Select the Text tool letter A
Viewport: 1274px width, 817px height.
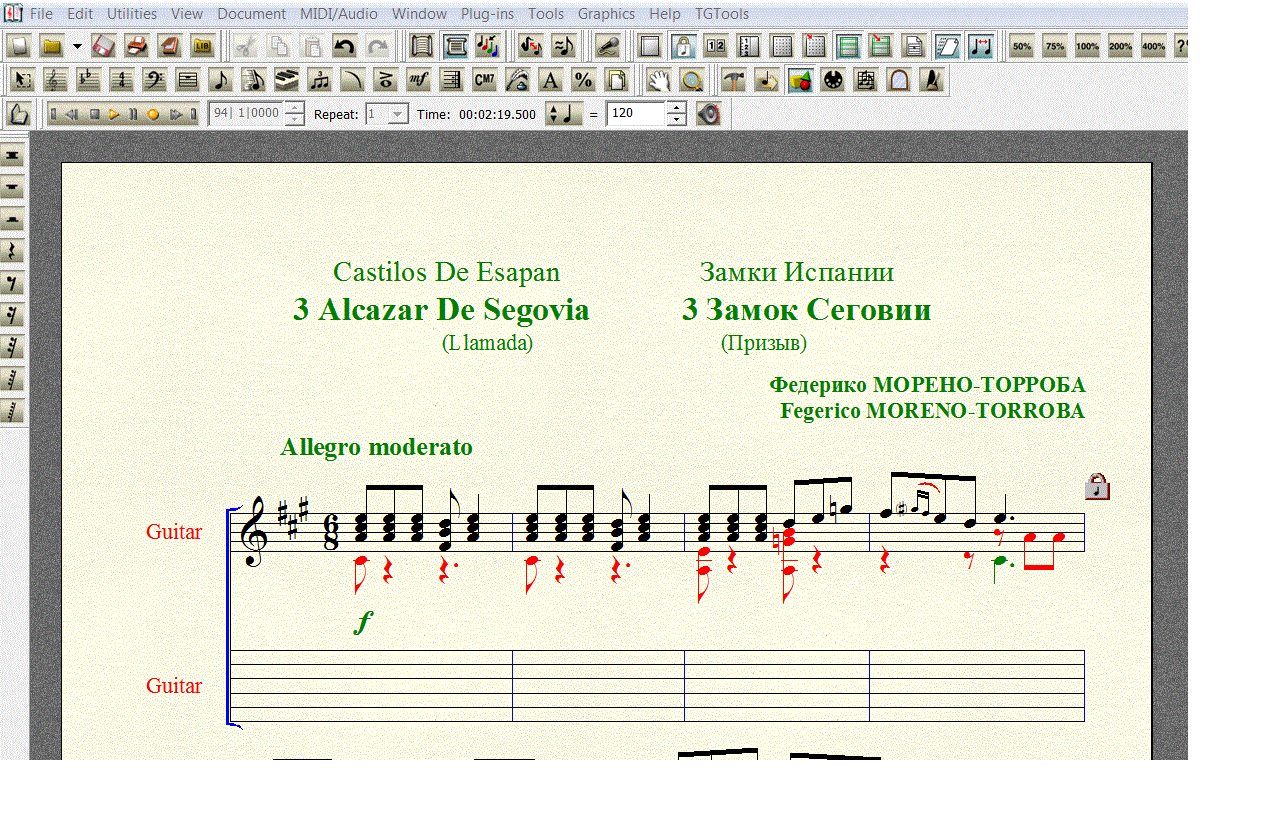pos(551,80)
